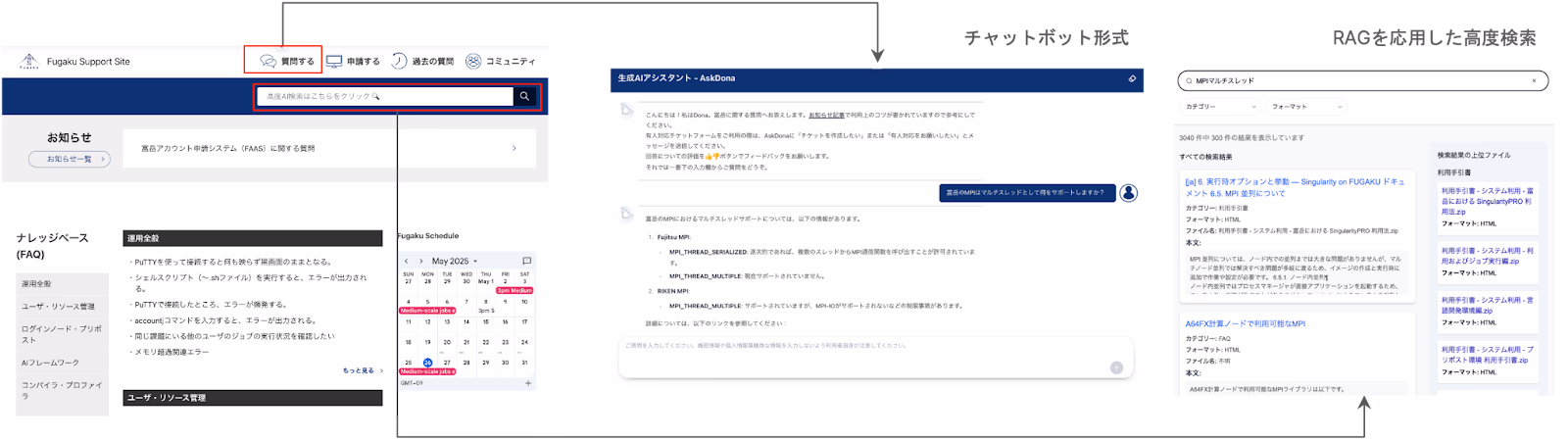This screenshot has height=439, width=1568.
Task: Select AIフレームワーク in FAQ sidebar
Action: coord(62,363)
